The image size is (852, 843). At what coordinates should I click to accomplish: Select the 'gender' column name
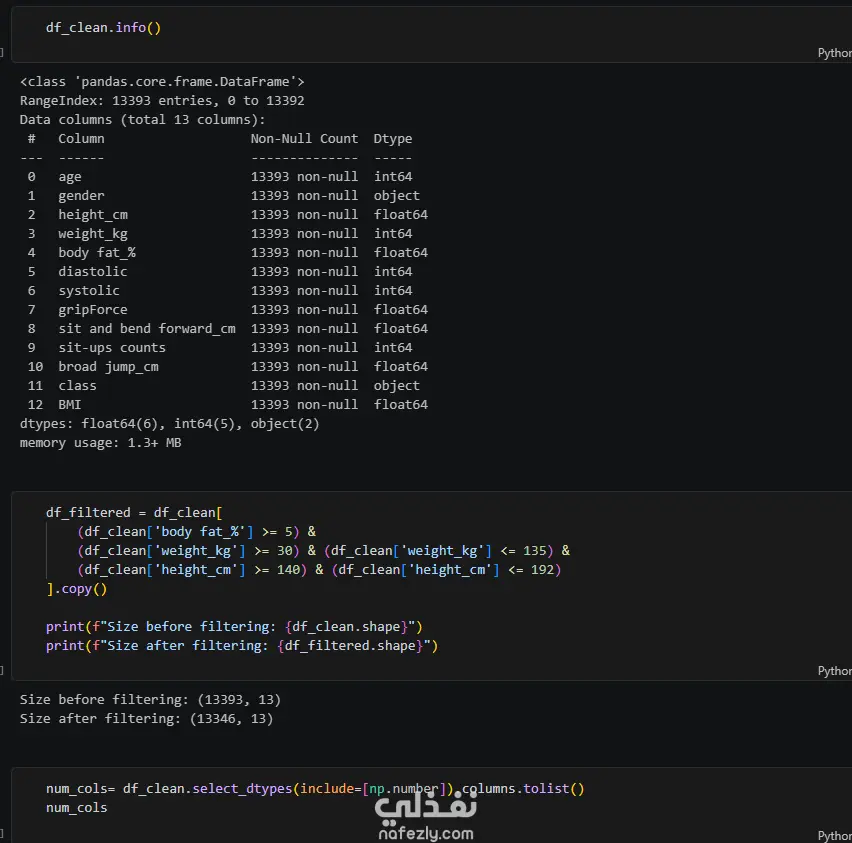[x=81, y=196]
